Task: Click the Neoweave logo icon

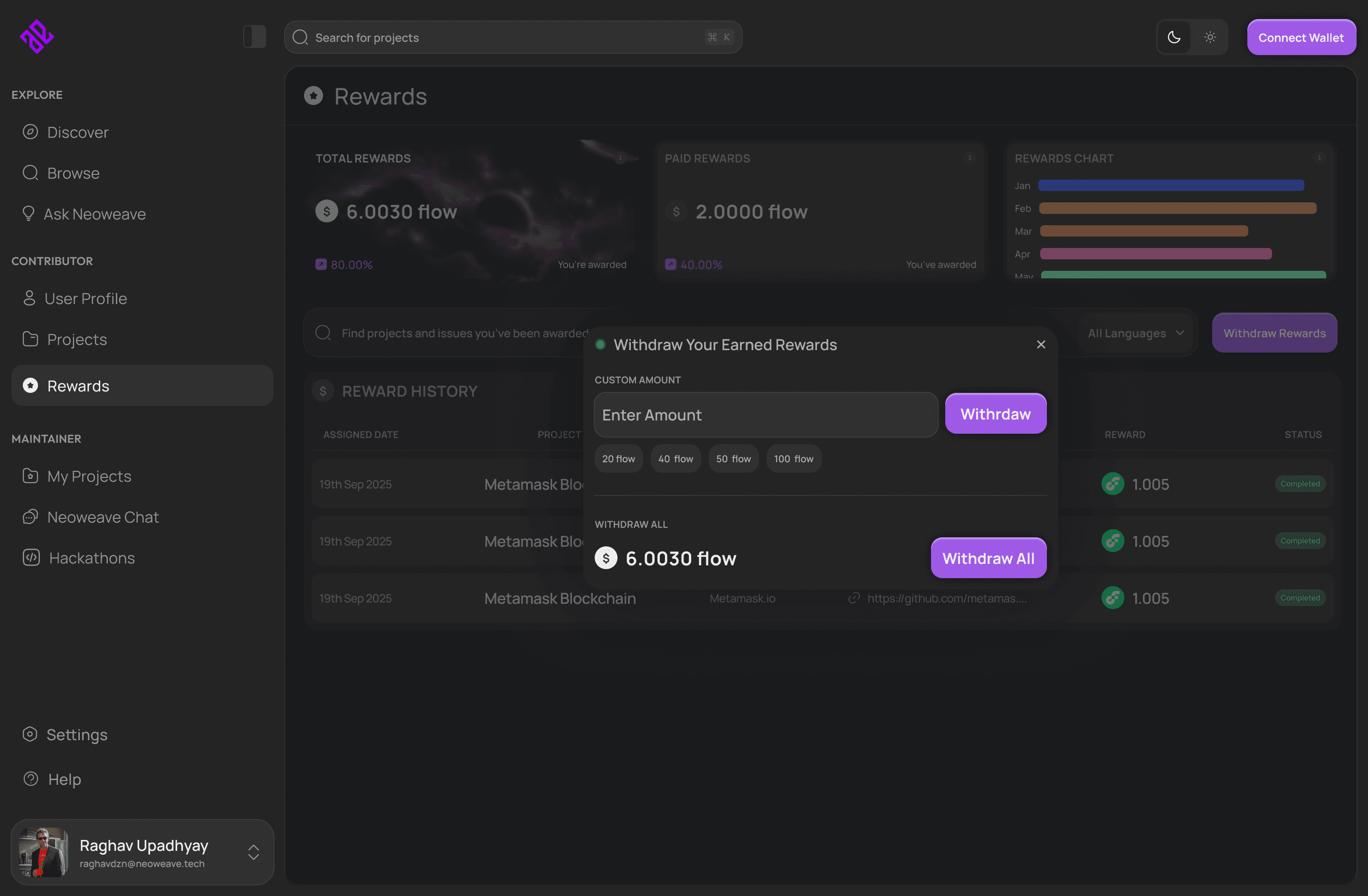Action: pos(37,37)
